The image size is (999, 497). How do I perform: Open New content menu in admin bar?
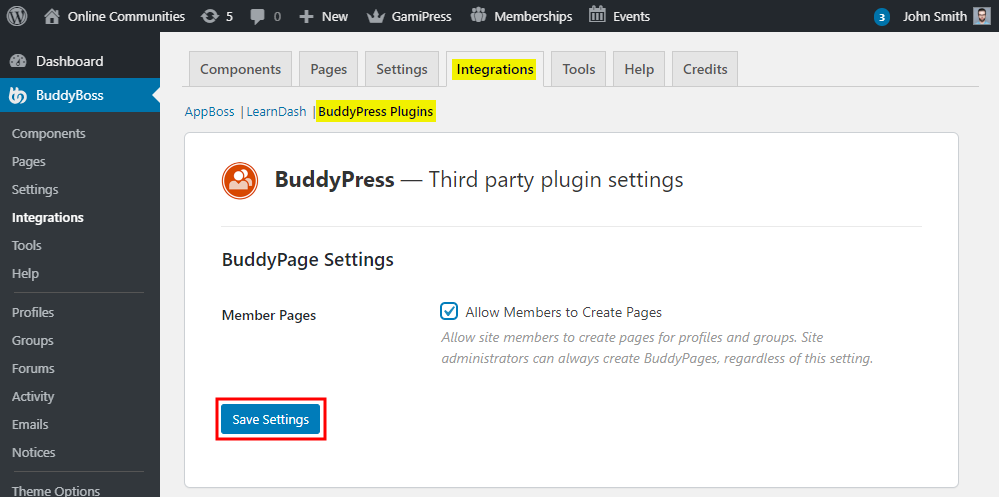tap(334, 17)
